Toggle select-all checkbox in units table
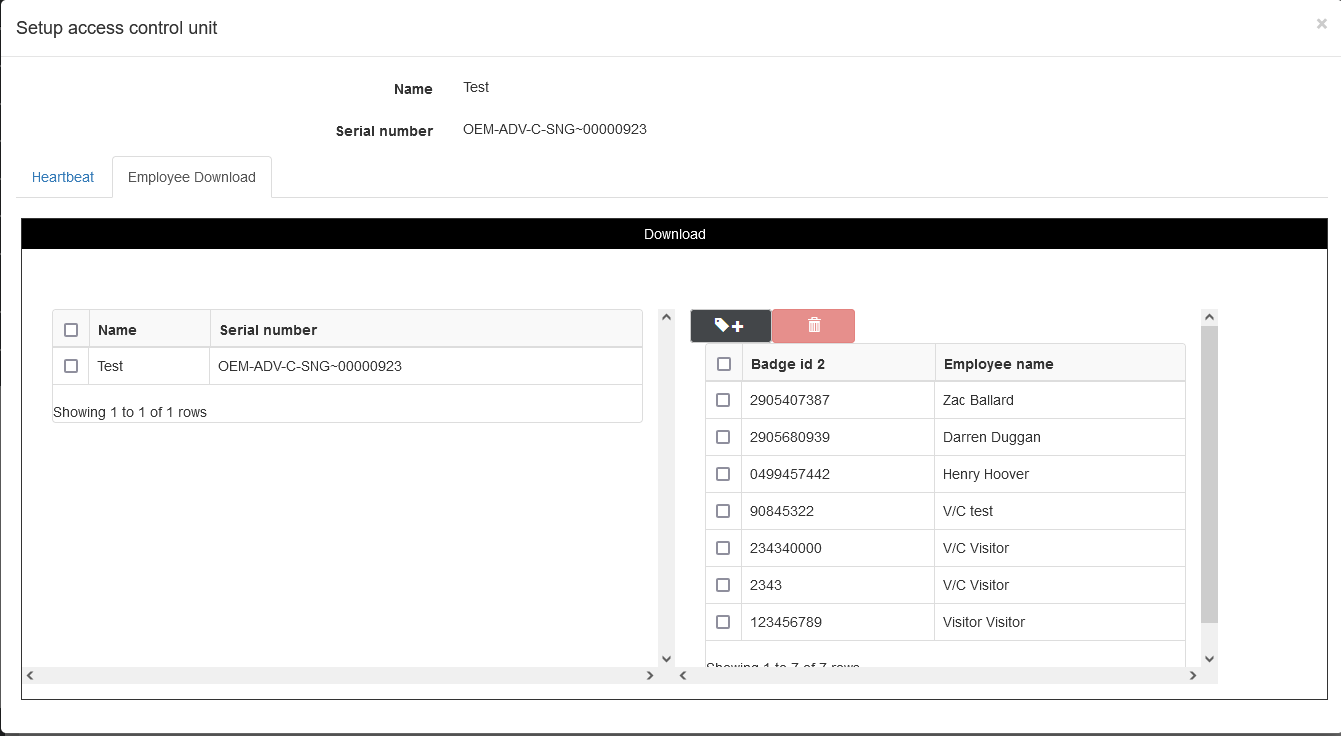The image size is (1341, 736). [71, 330]
